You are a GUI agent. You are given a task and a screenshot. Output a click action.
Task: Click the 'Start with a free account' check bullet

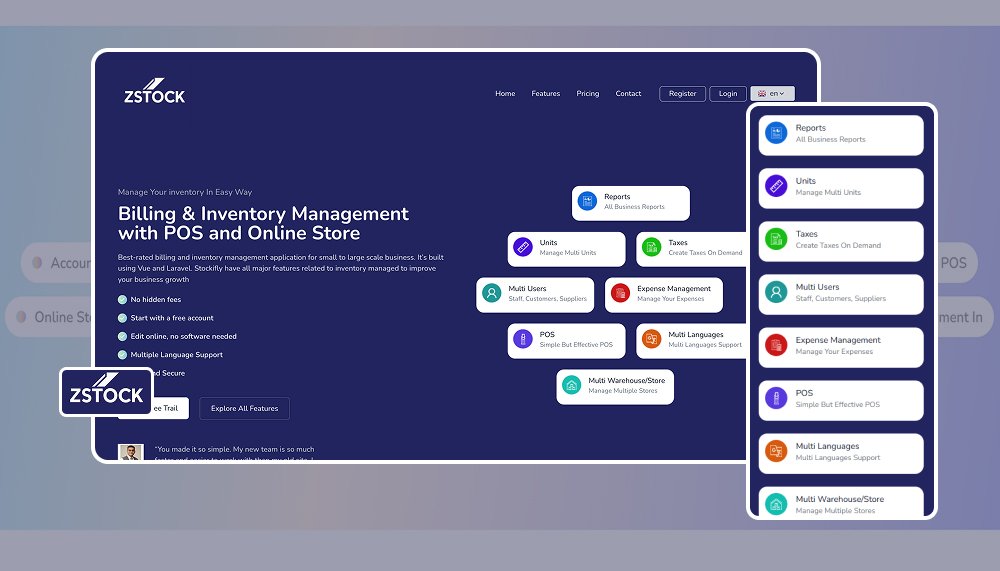122,318
